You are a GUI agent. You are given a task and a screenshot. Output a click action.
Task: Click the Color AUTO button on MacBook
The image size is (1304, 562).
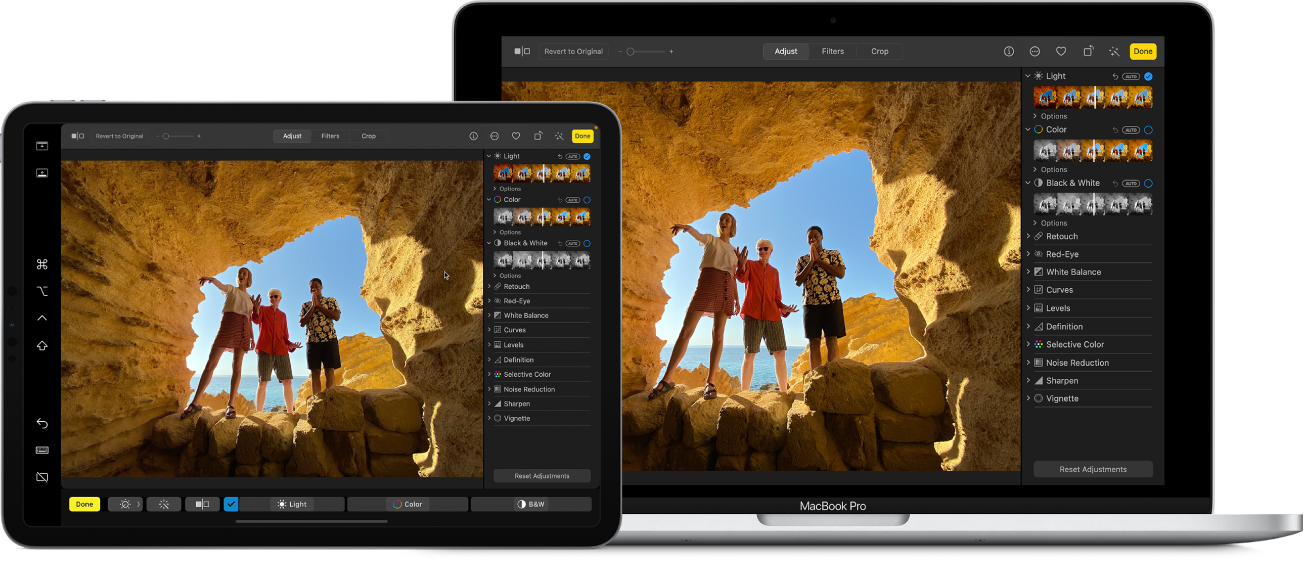pos(1131,130)
